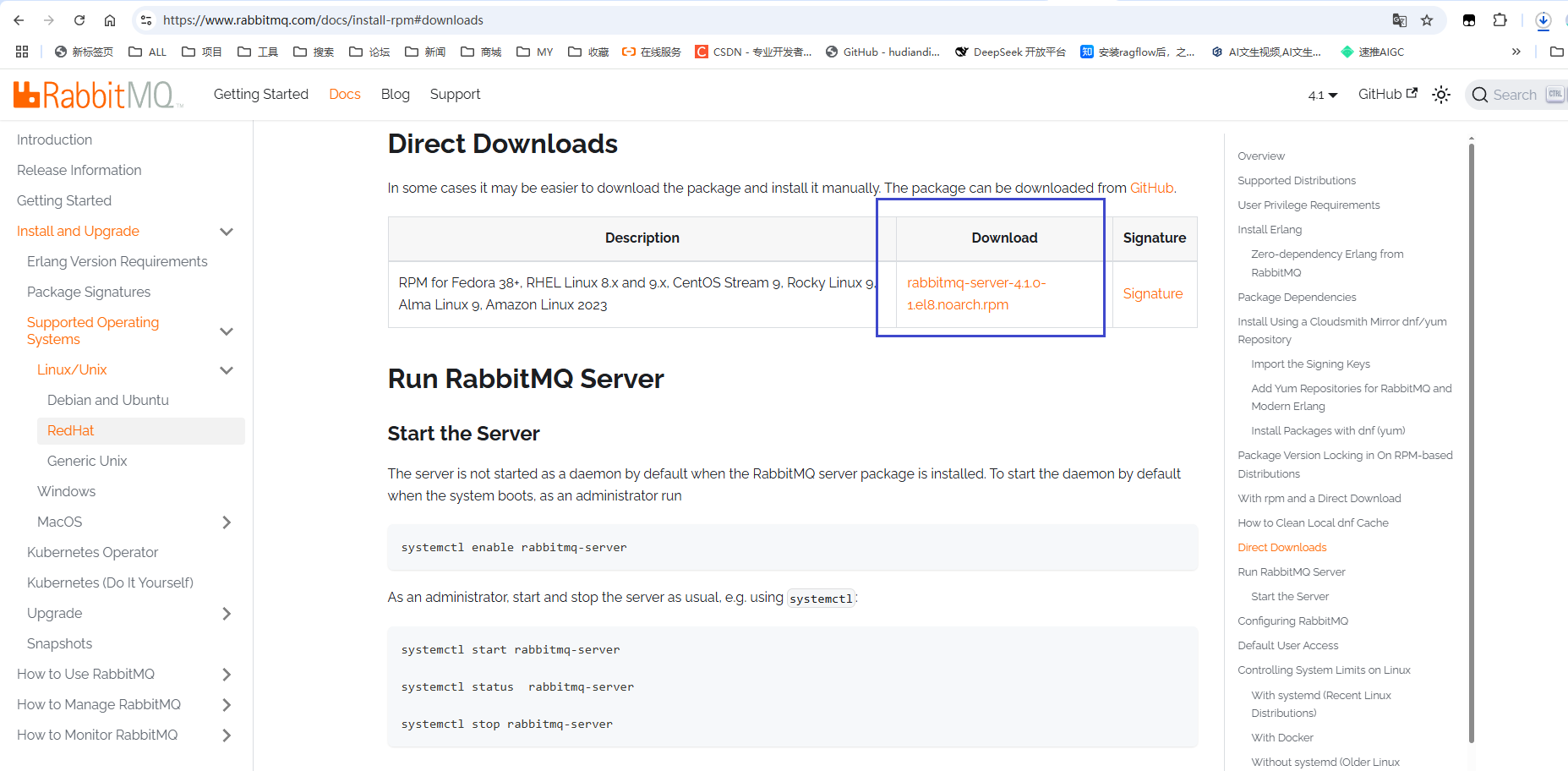
Task: Collapse the Linux/Unix sidebar section
Action: pos(227,370)
